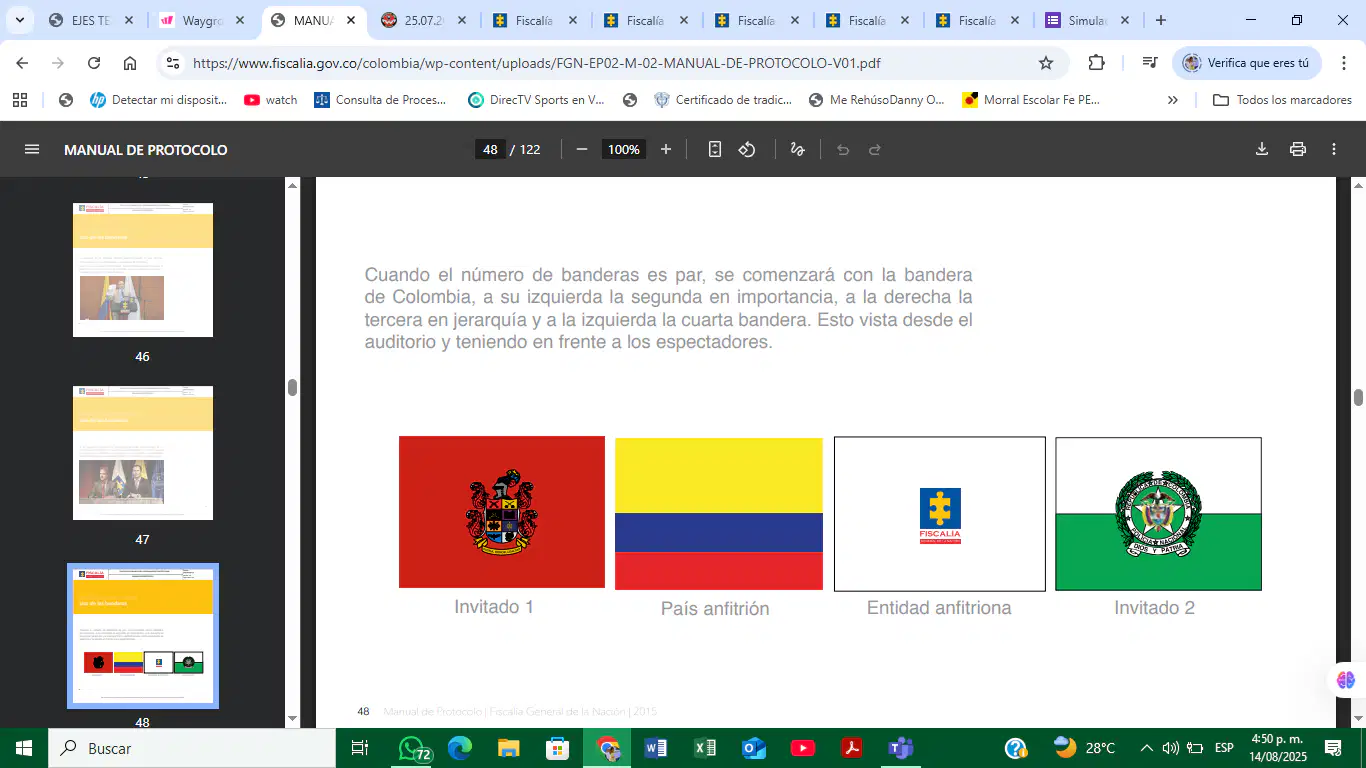
Task: Open WhatsApp from the taskbar
Action: pyautogui.click(x=412, y=748)
